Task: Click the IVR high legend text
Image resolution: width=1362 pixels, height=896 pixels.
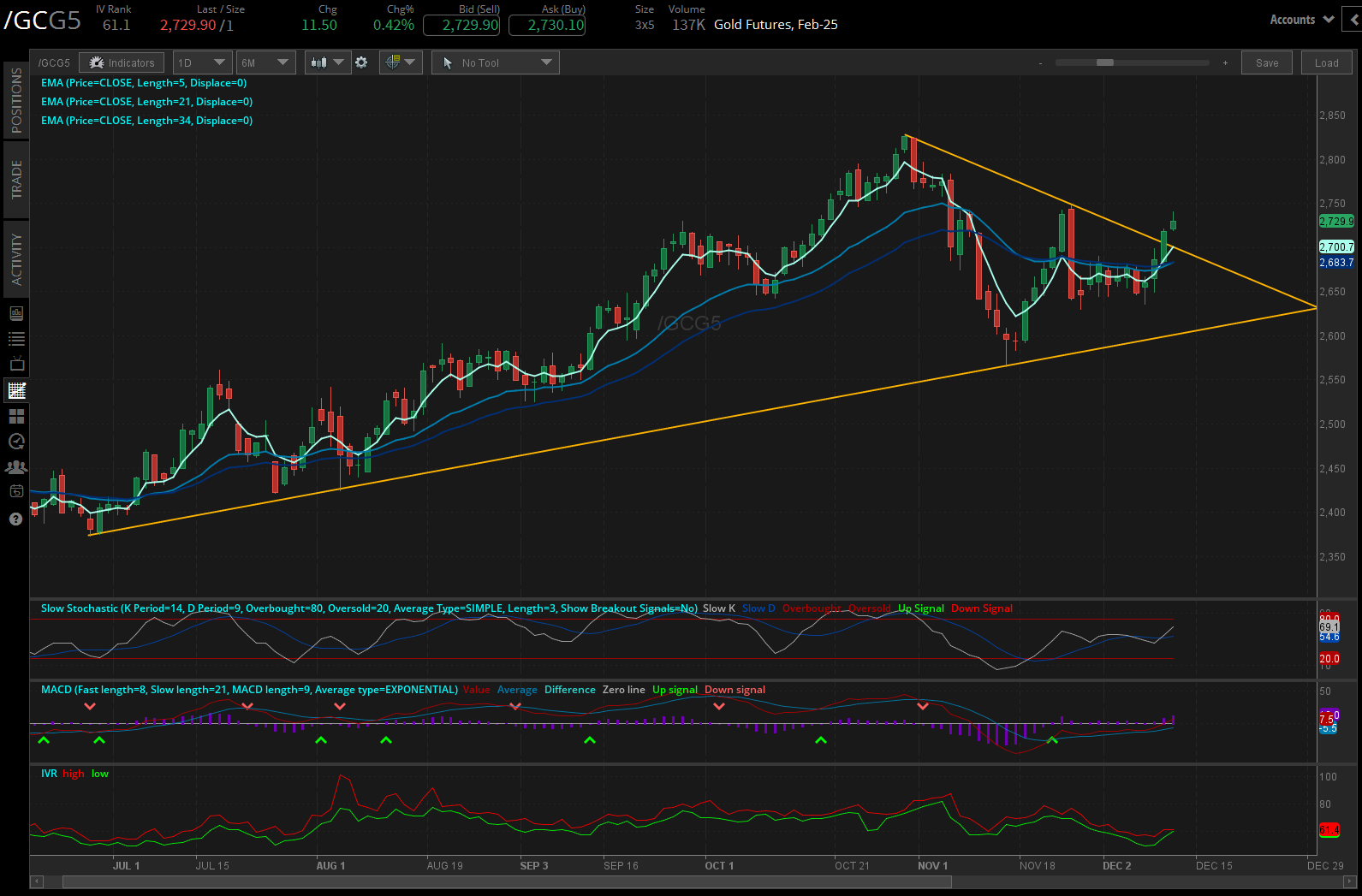Action: (74, 774)
